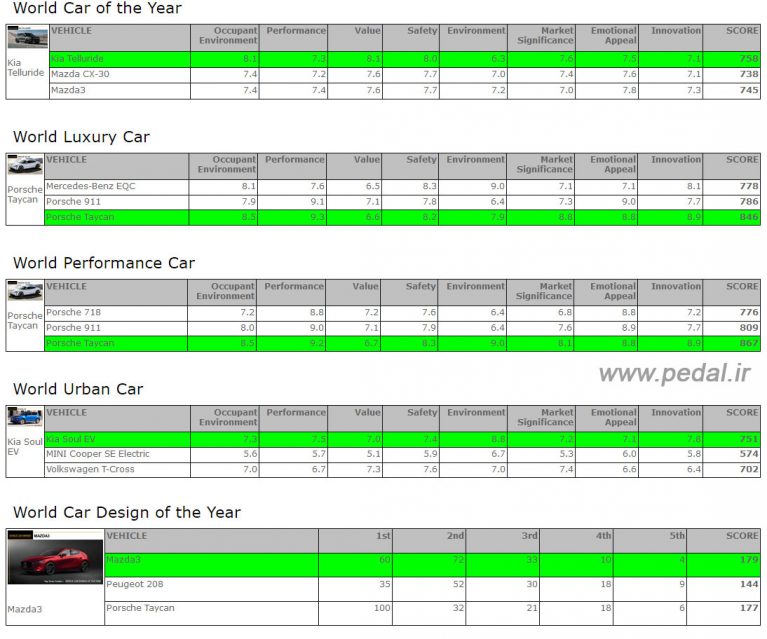Select Peugeot 208 vehicle name
767x639 pixels.
click(x=135, y=584)
